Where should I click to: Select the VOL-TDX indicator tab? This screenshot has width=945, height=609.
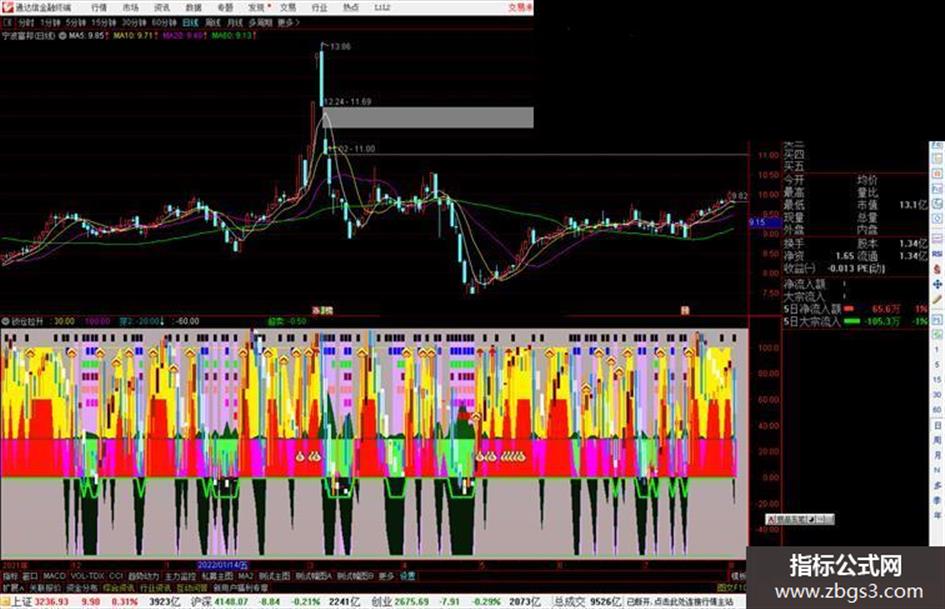[87, 576]
